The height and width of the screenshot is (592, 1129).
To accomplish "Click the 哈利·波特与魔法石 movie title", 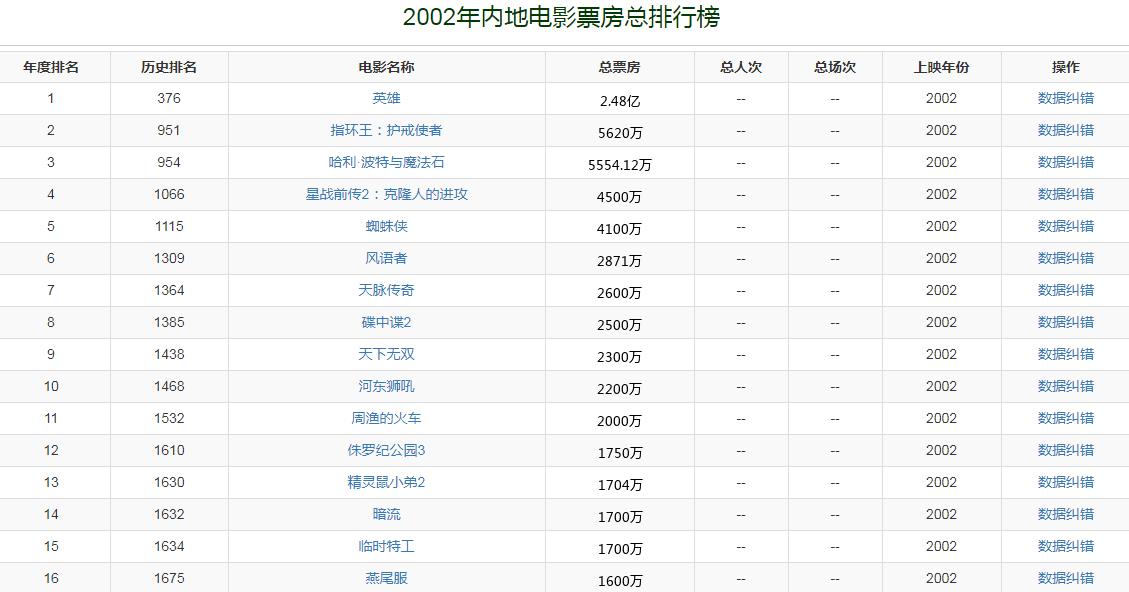I will pos(386,162).
